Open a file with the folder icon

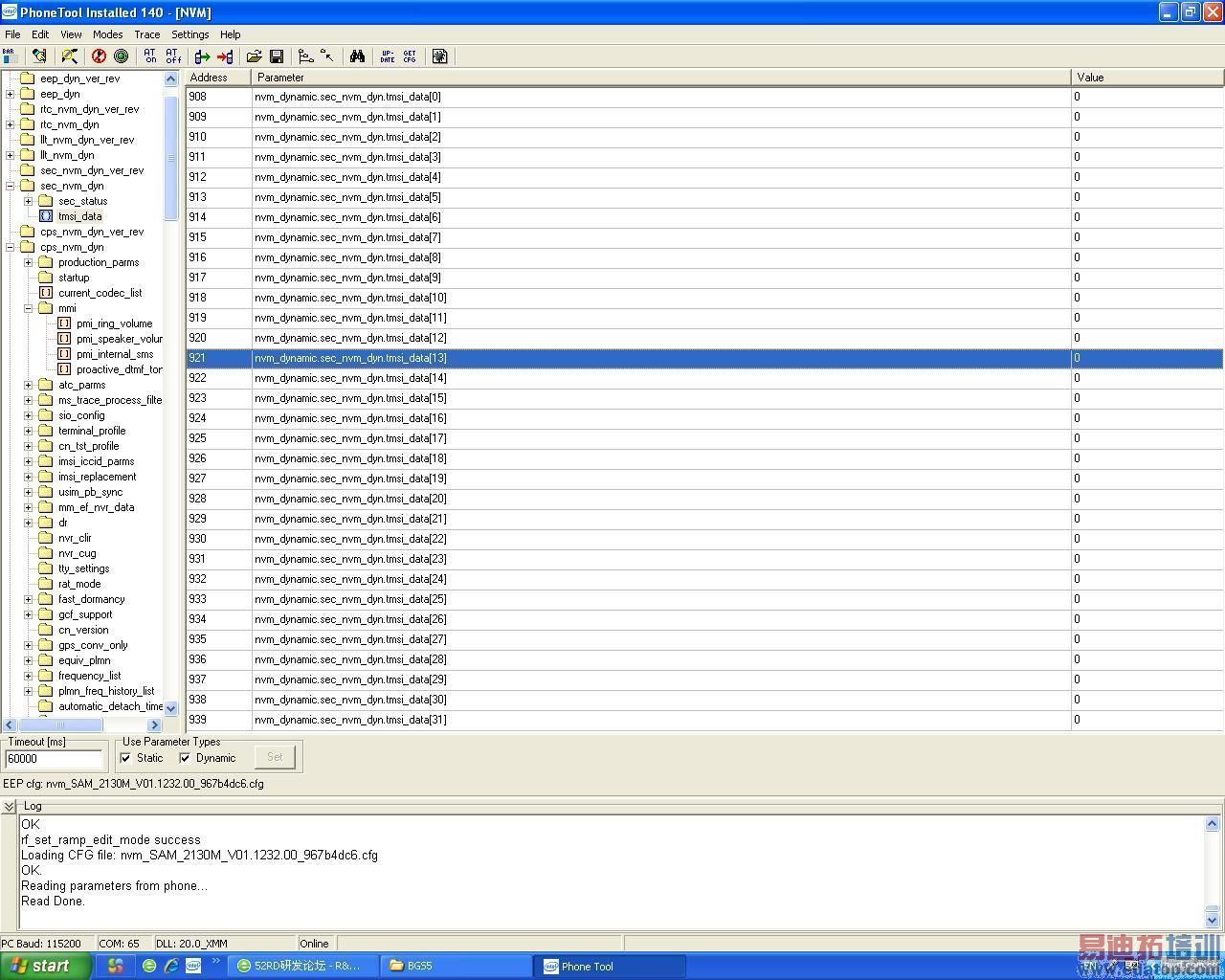pos(254,56)
